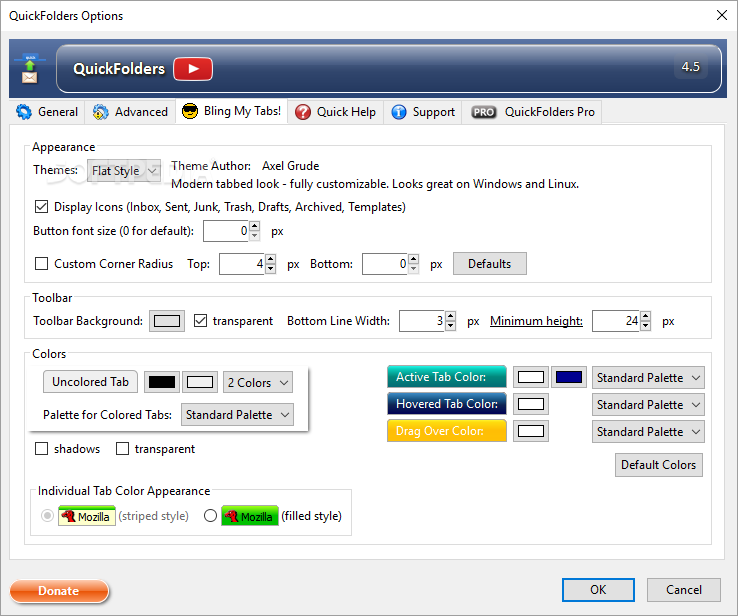The width and height of the screenshot is (738, 616).
Task: Click the Defaults button for corner radius
Action: click(489, 264)
